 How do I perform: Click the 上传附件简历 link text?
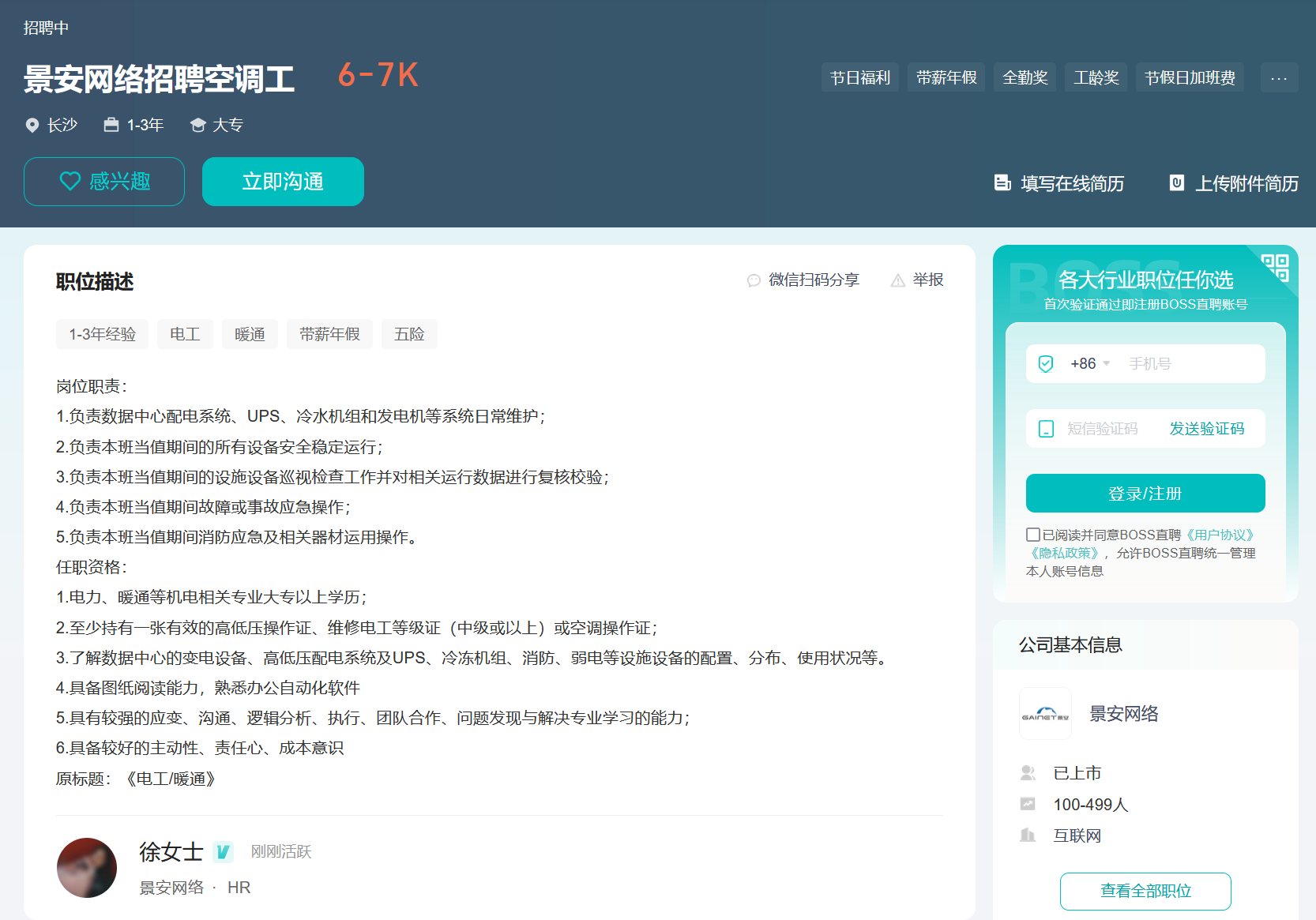(x=1246, y=183)
